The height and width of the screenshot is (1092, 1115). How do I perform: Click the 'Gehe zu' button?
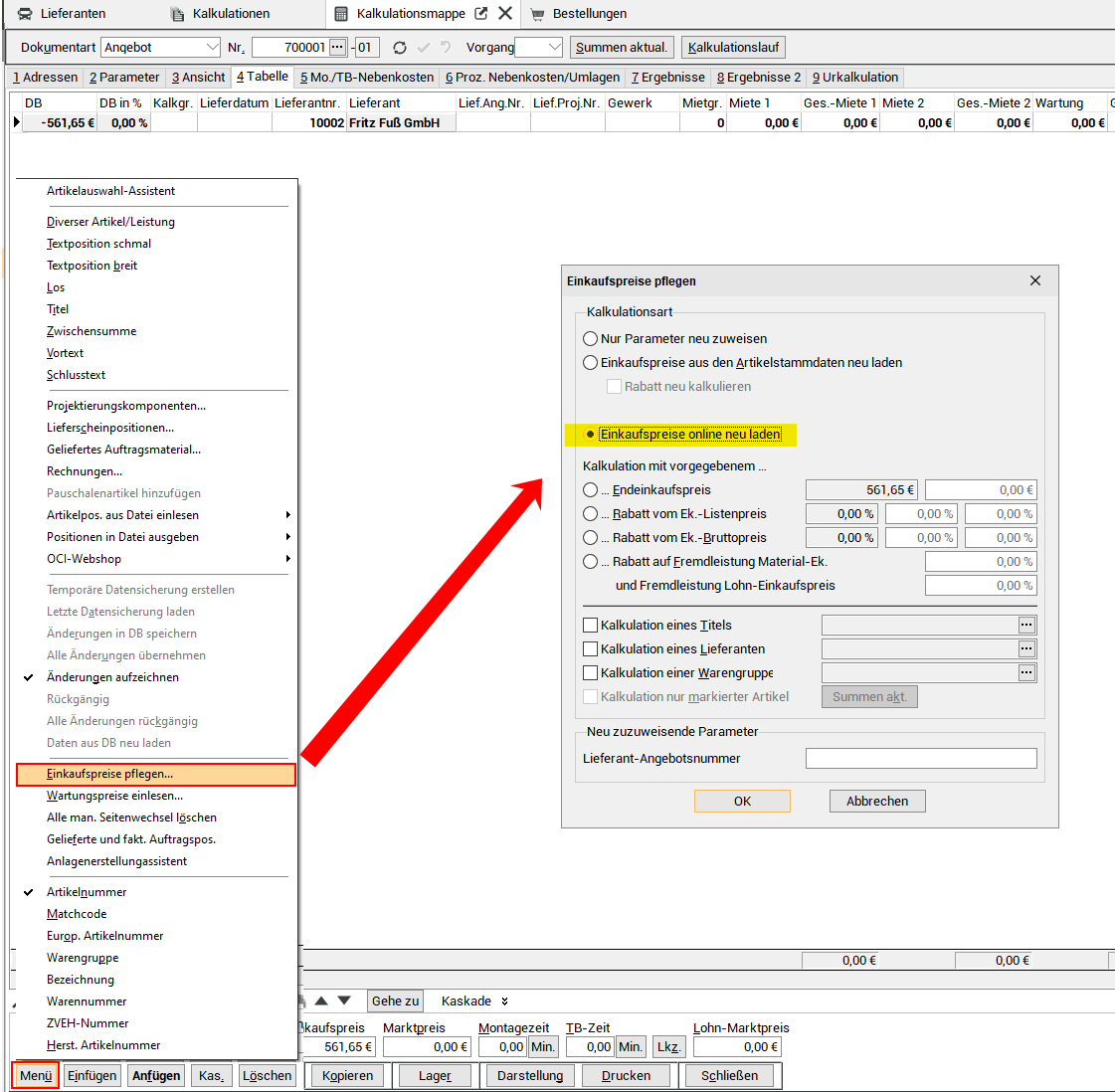[395, 1001]
